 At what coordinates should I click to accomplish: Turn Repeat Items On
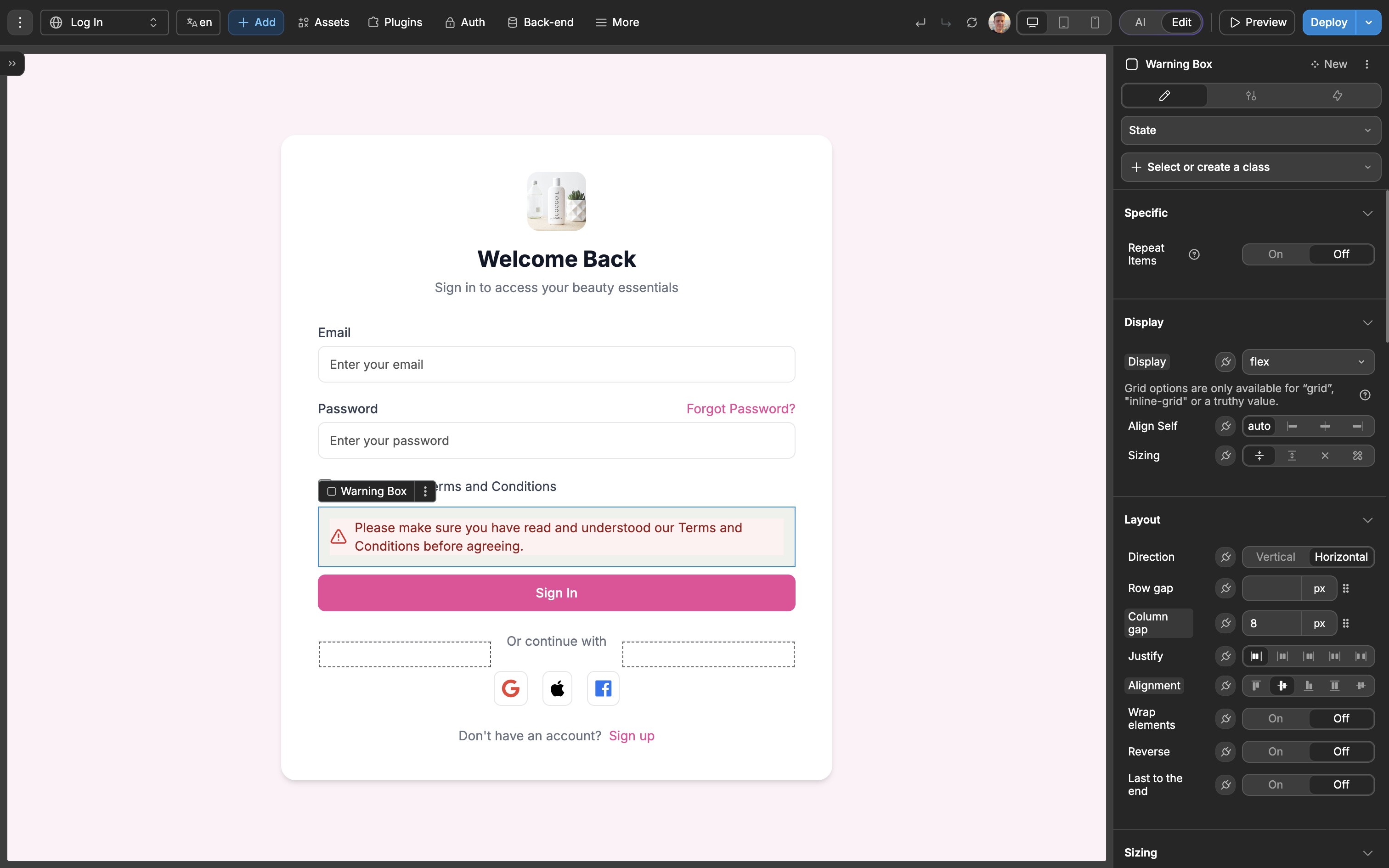[x=1276, y=254]
